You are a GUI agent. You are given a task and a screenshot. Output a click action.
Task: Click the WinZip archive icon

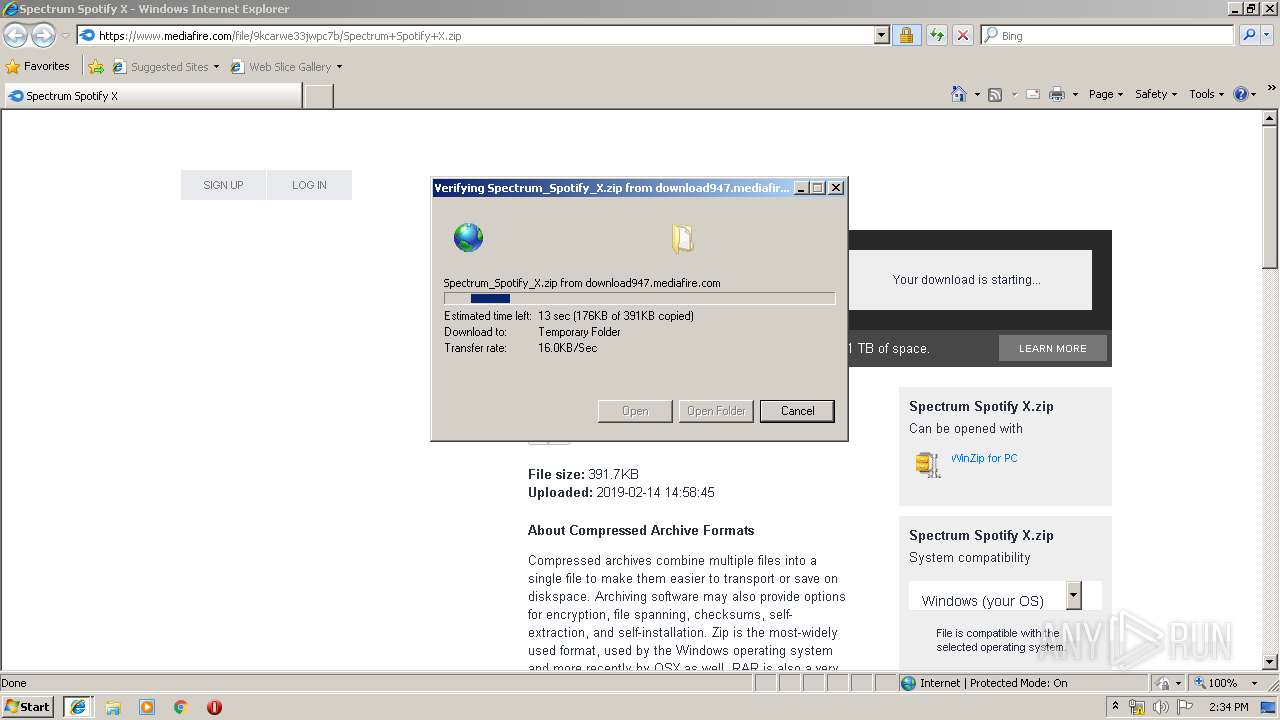click(928, 464)
